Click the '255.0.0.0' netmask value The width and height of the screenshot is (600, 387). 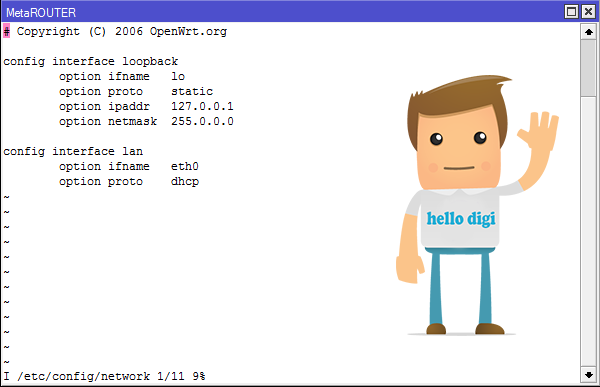coord(202,121)
